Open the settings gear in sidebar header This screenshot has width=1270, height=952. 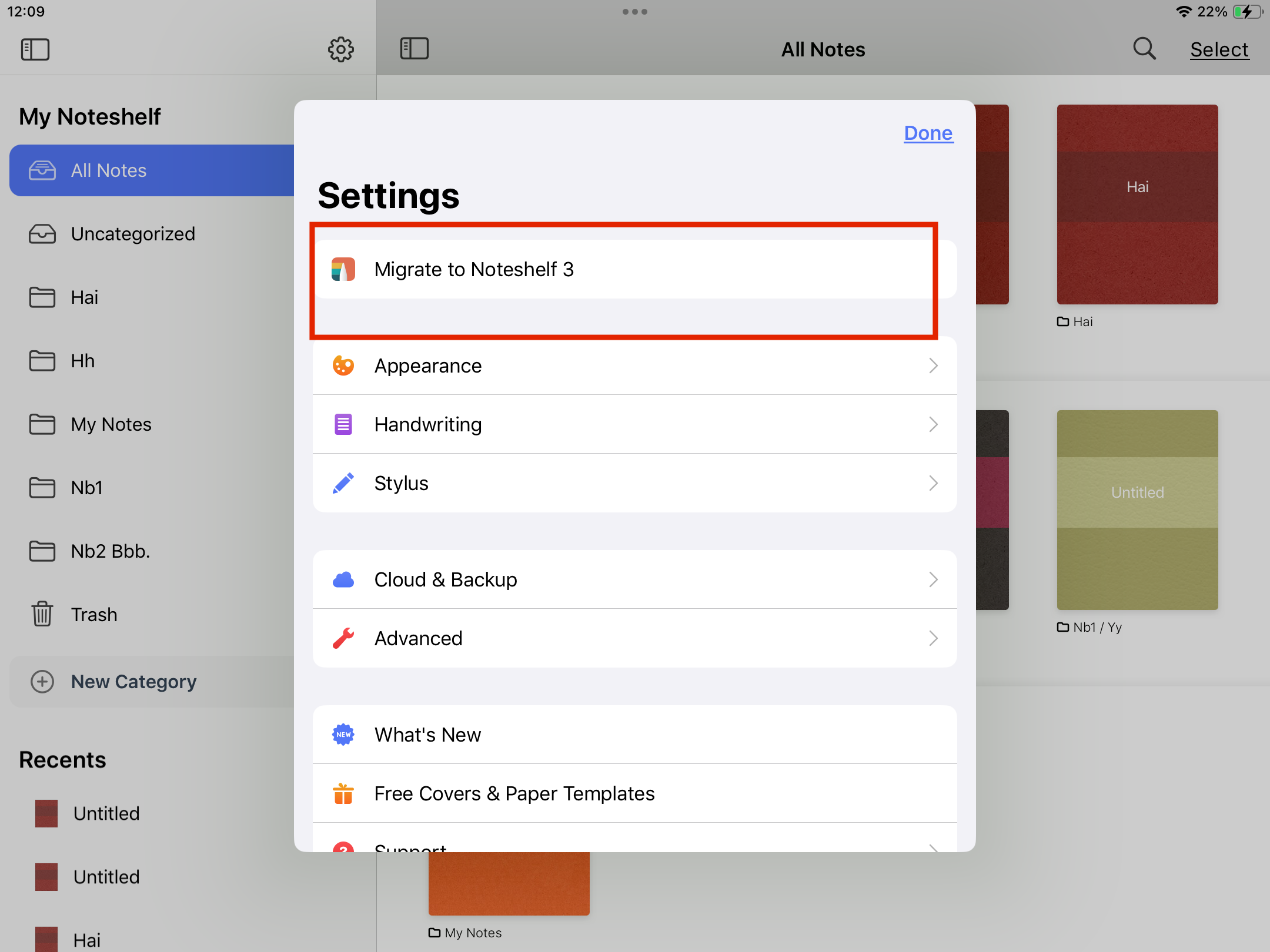[341, 49]
